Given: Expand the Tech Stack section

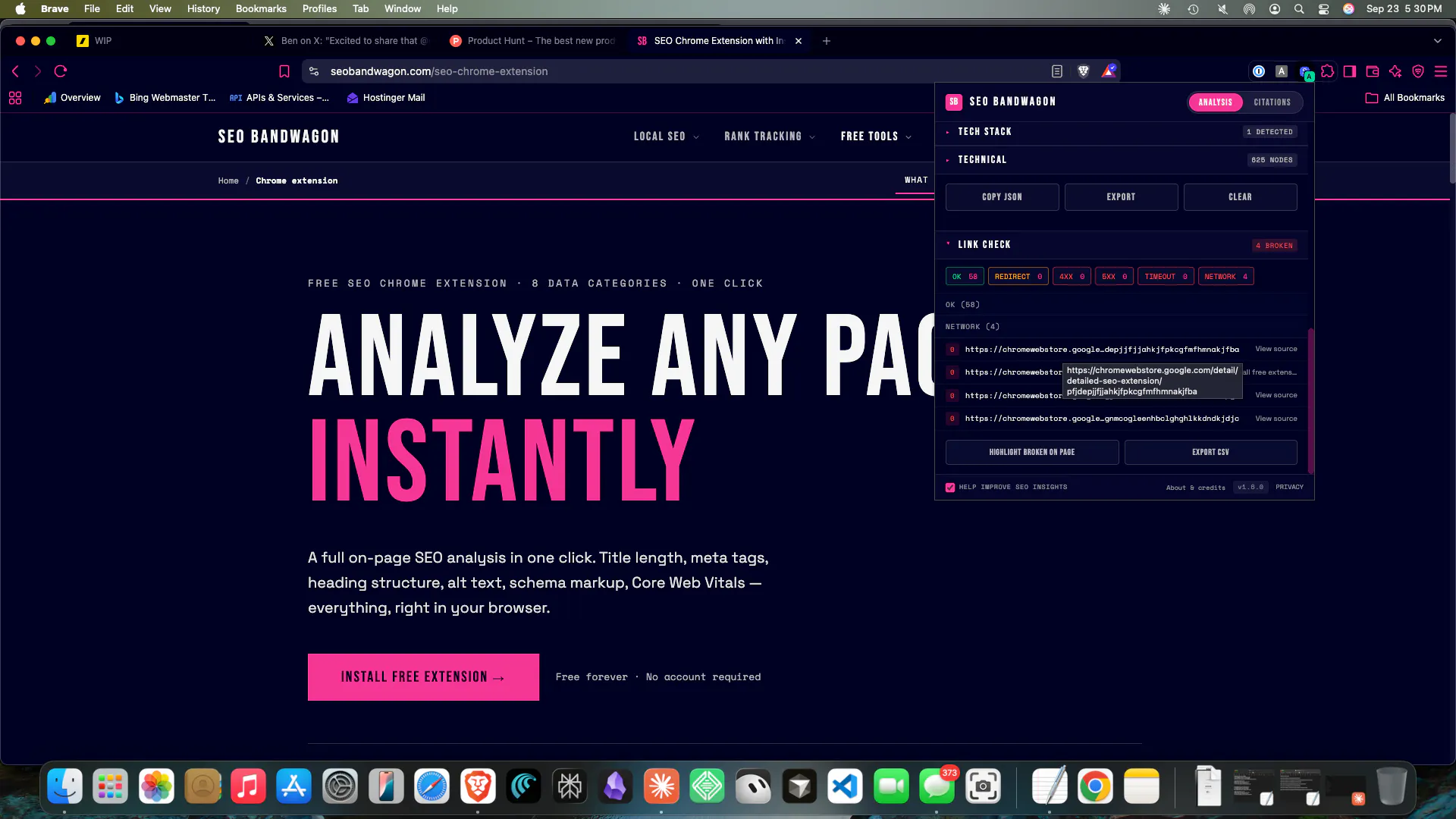Looking at the screenshot, I should click(x=1122, y=132).
